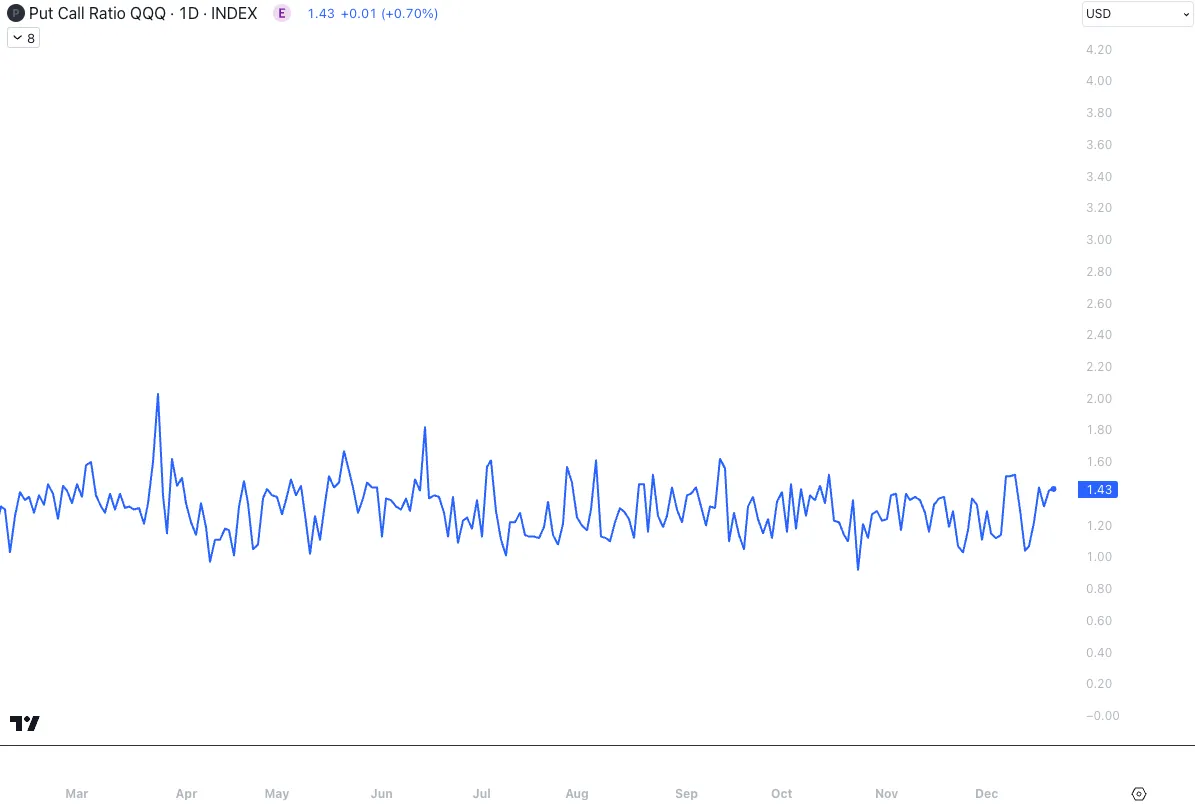Expand the indicators legend showing 8

click(23, 38)
